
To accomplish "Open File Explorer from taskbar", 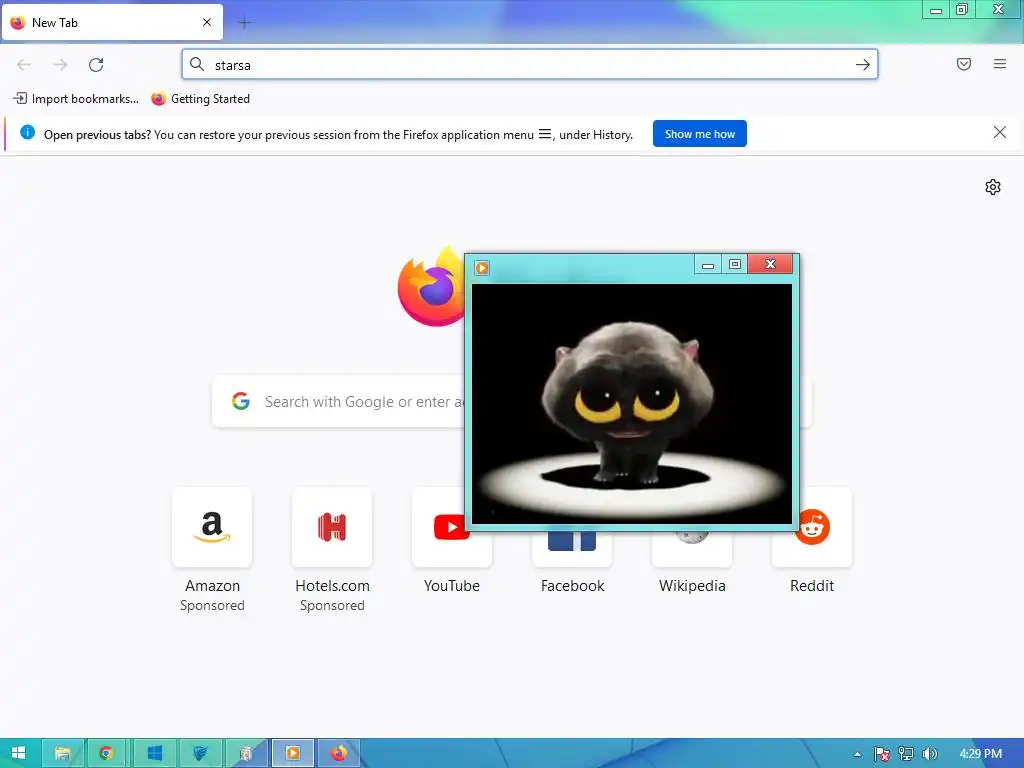I will (63, 754).
